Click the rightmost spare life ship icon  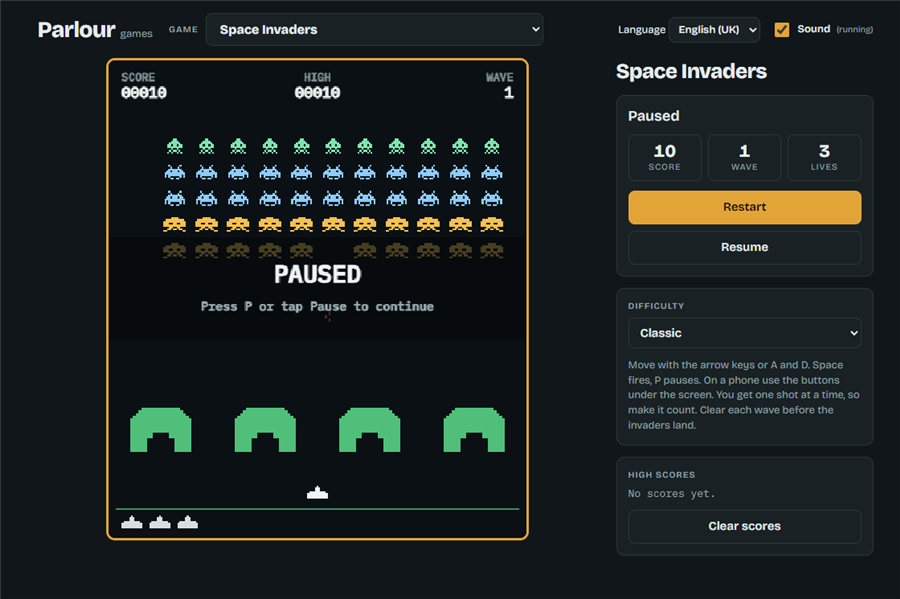point(188,522)
